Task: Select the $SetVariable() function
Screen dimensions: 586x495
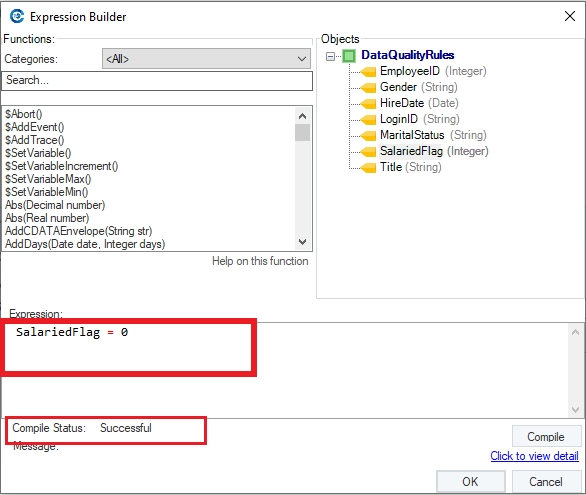Action: coord(38,153)
